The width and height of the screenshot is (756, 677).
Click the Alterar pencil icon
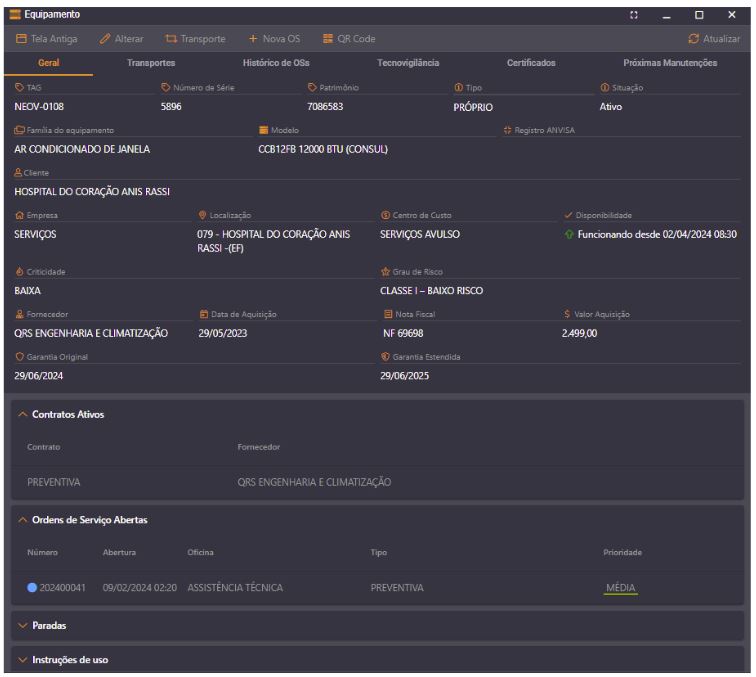point(105,39)
